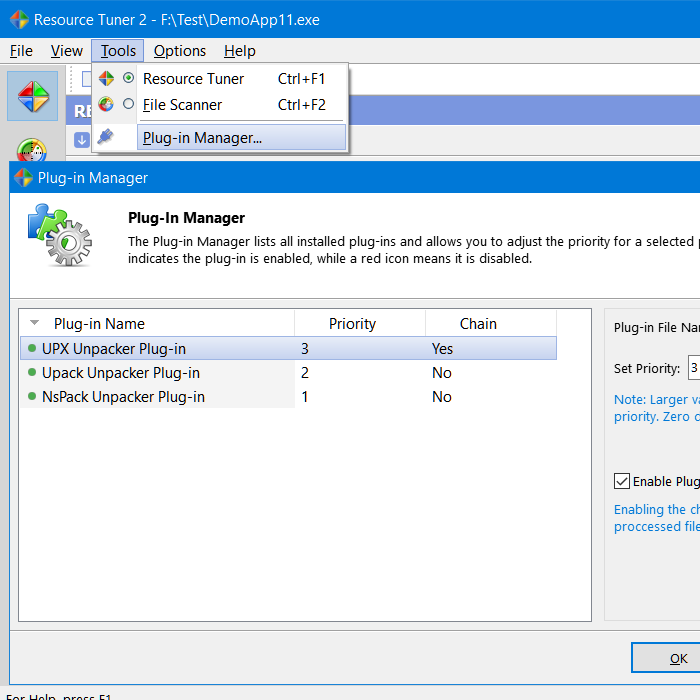Click the plug icon beside Plug-in Manager
700x700 pixels.
(x=105, y=137)
